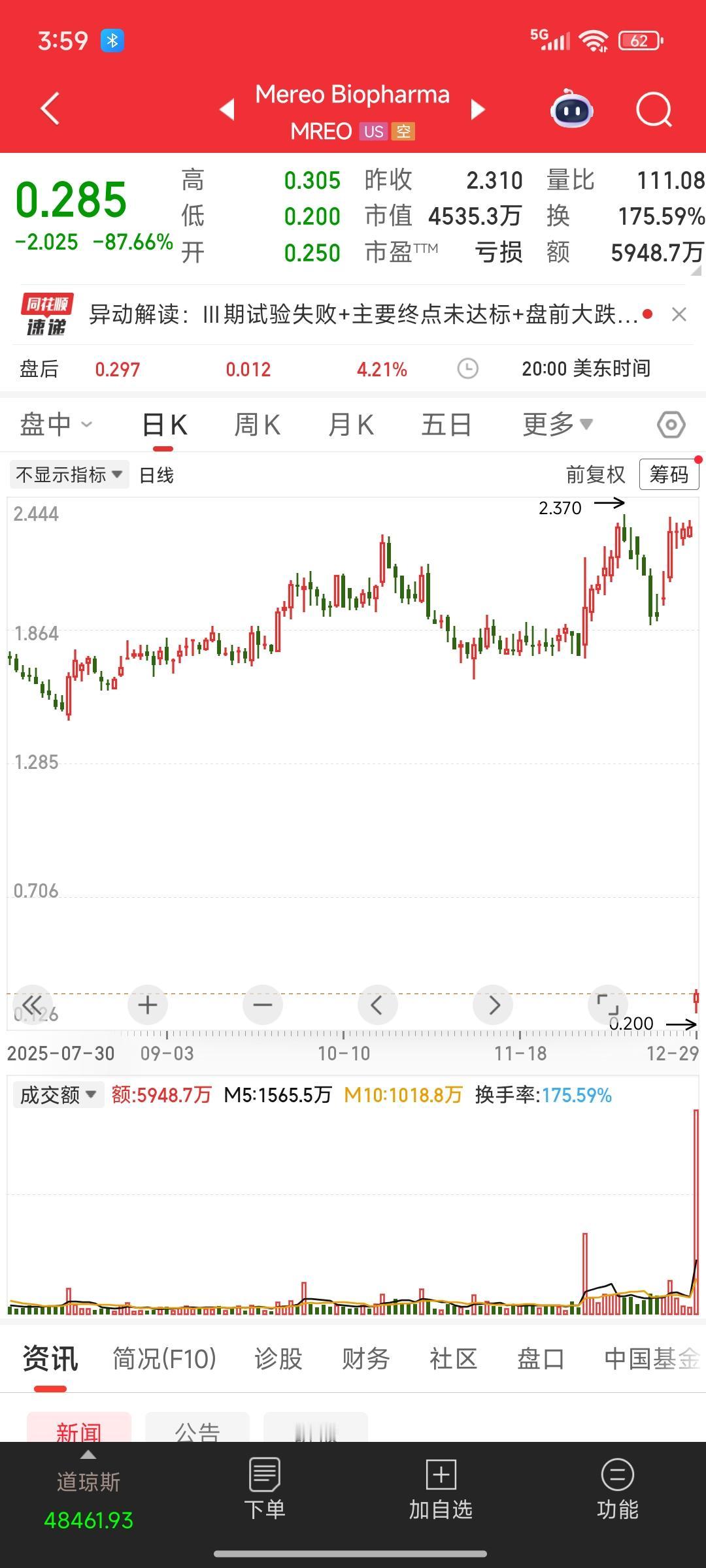
Task: Tap the current price 0.285
Action: [71, 200]
